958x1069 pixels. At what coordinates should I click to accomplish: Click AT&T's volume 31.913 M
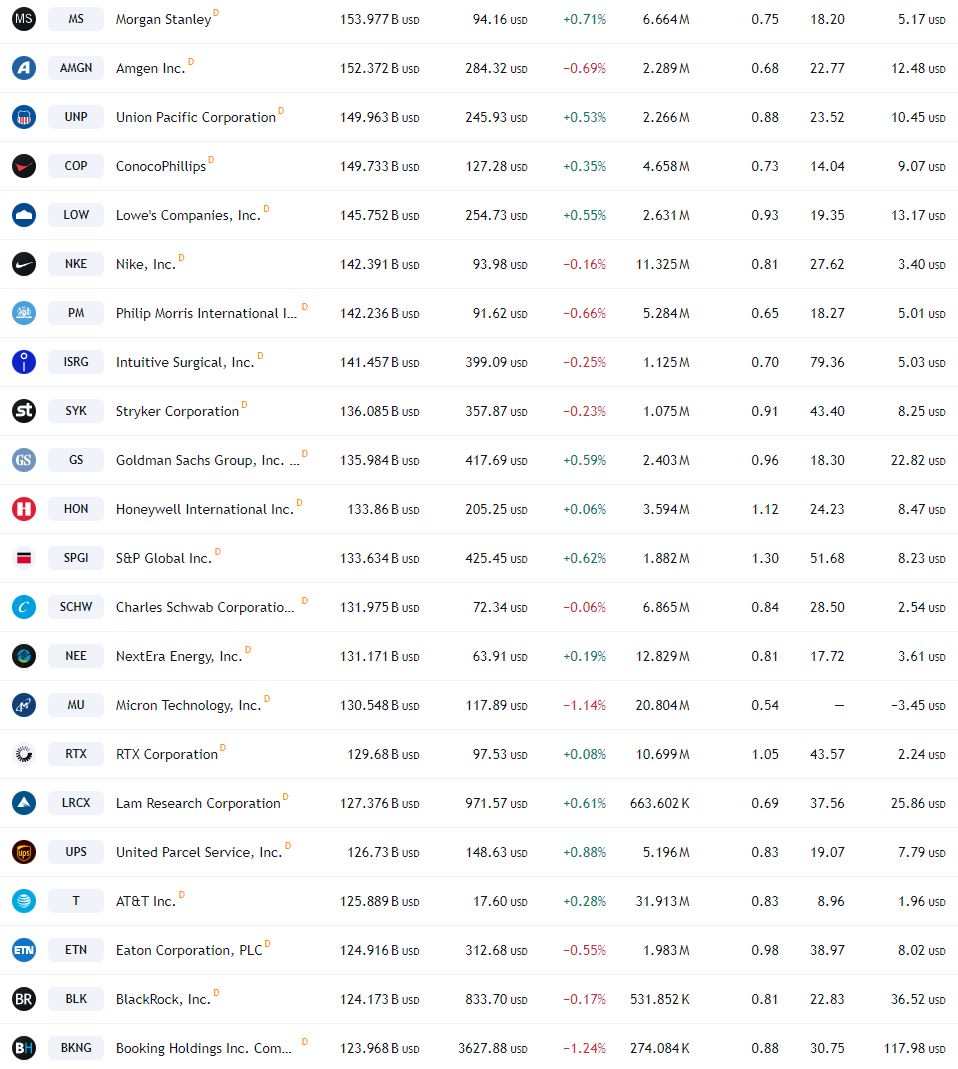point(663,902)
